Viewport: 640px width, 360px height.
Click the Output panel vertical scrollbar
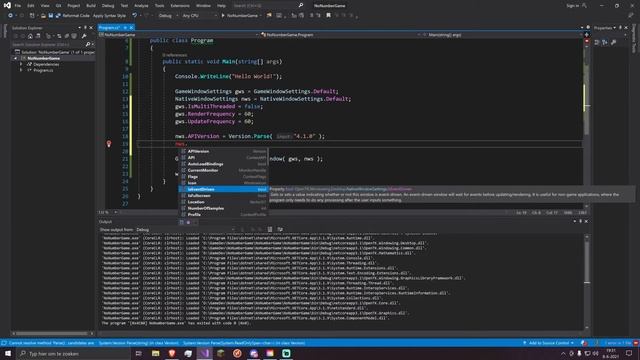click(x=587, y=282)
